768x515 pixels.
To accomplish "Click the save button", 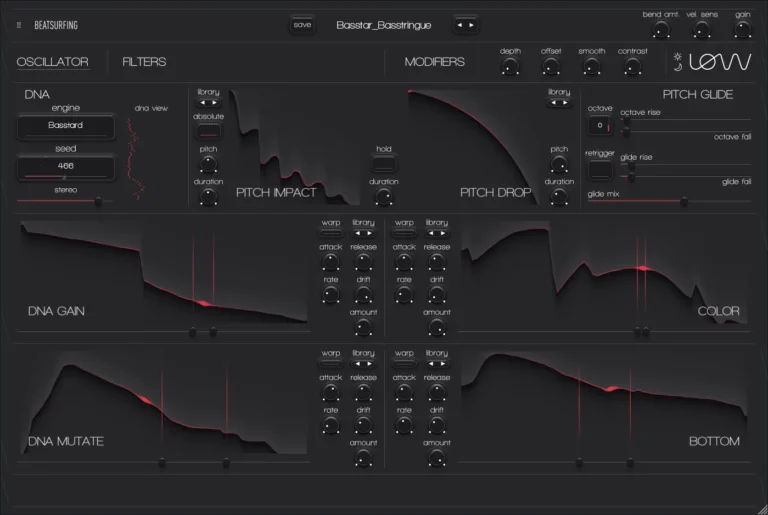I will pos(302,24).
